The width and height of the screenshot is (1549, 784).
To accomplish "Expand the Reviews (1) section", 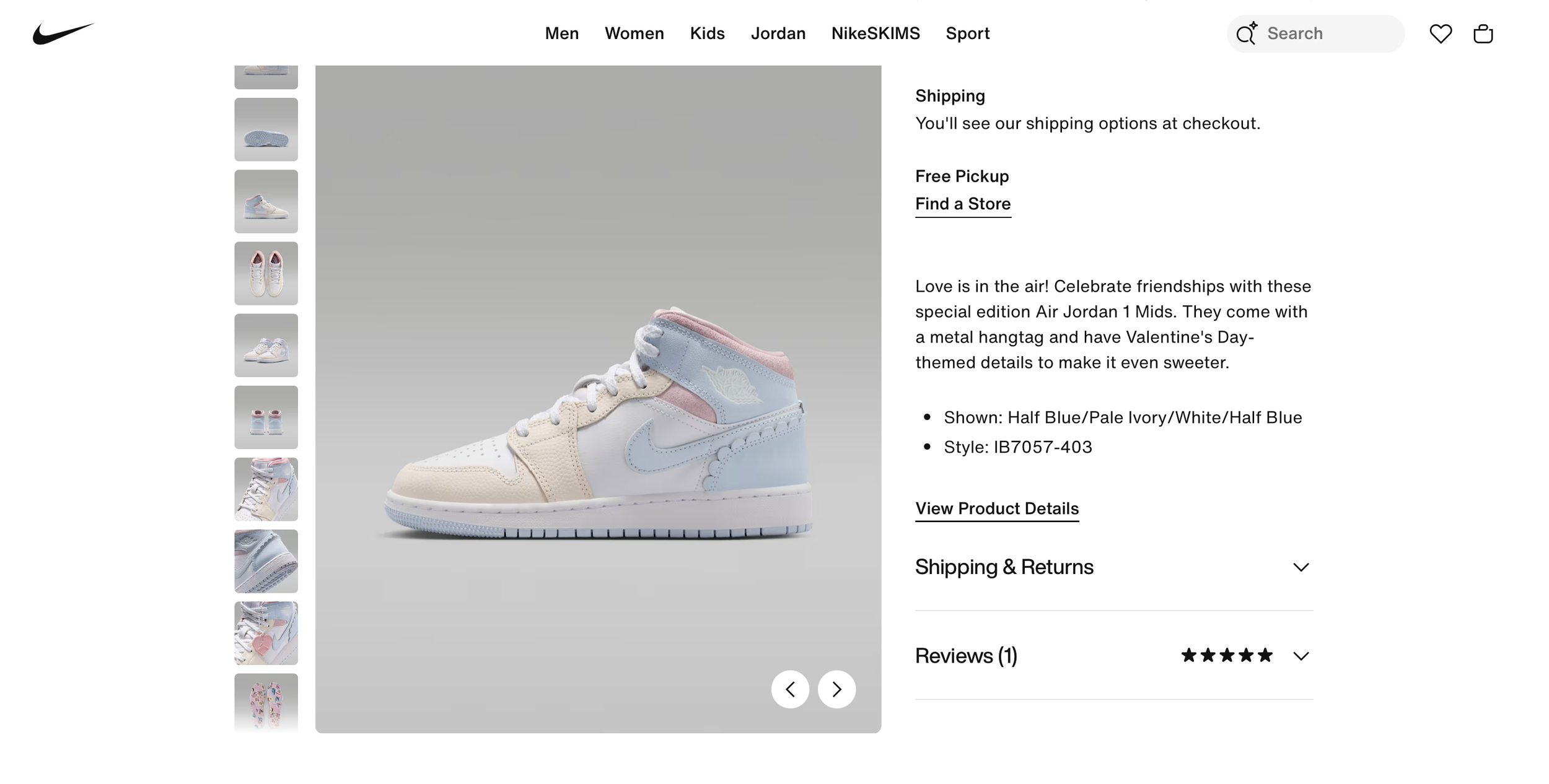I will (x=1114, y=655).
